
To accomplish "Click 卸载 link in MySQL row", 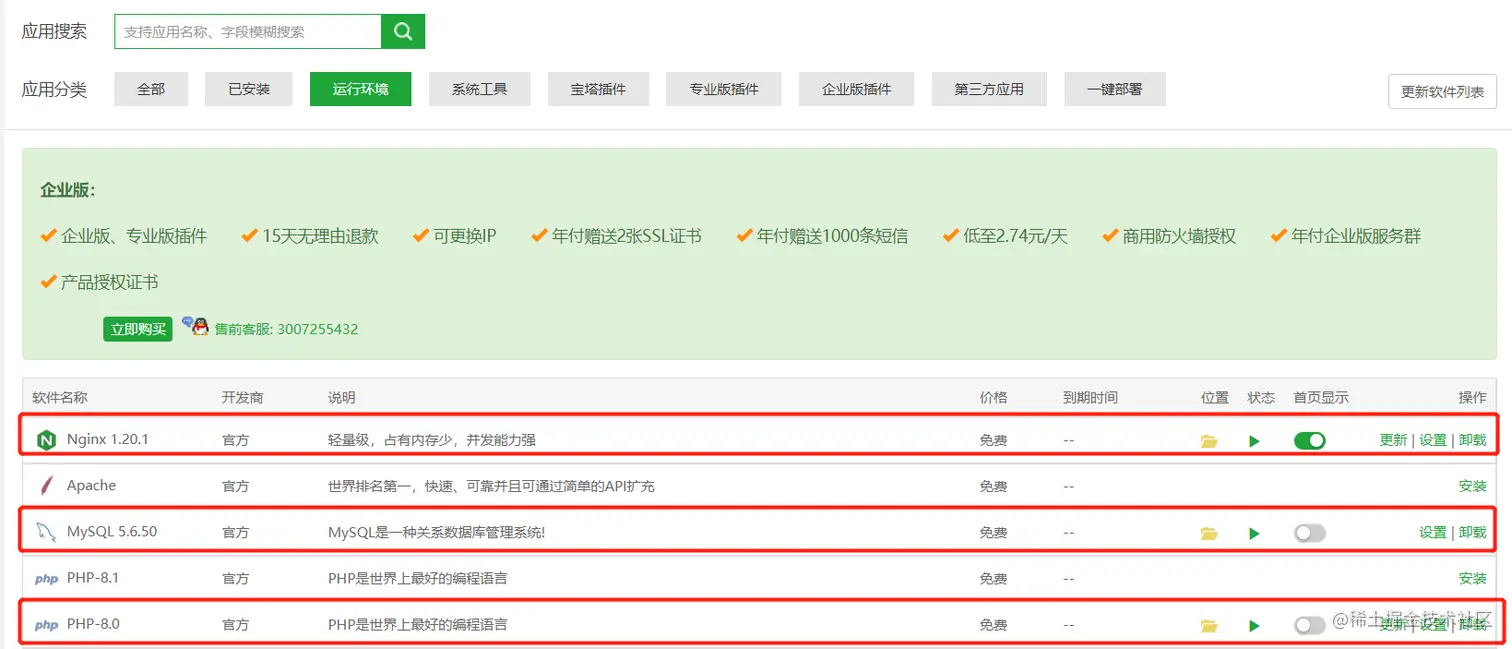I will (x=1473, y=532).
